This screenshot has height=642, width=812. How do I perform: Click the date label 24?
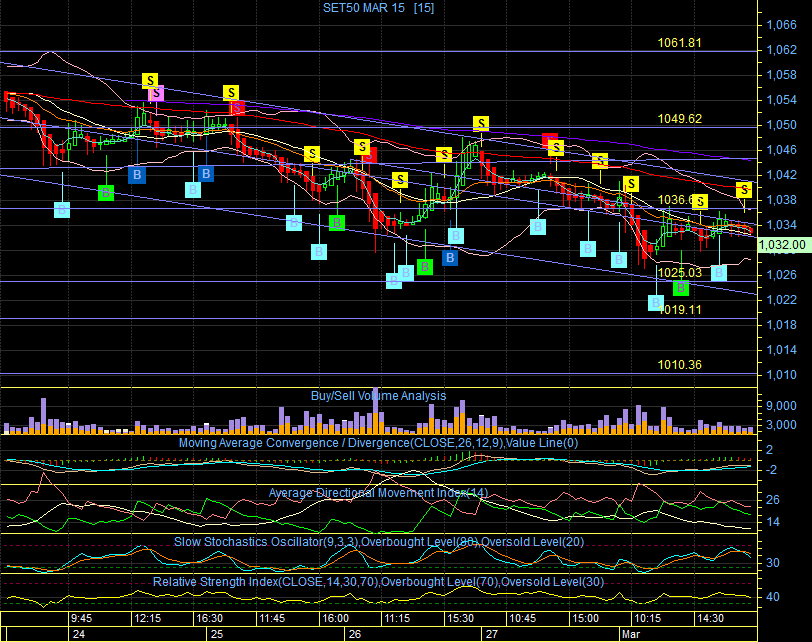pos(79,634)
